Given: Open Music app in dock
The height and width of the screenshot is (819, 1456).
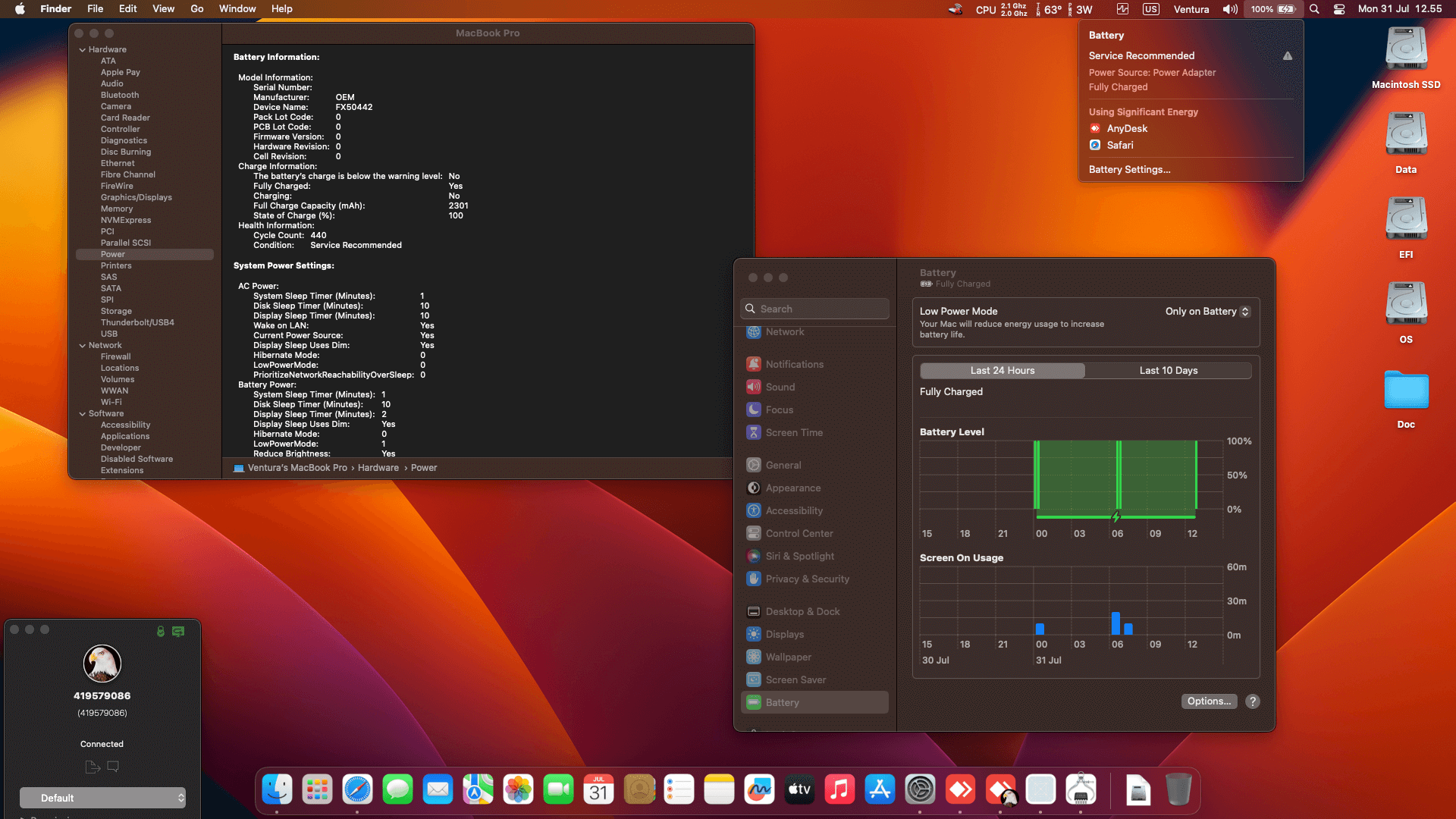Looking at the screenshot, I should click(x=839, y=790).
